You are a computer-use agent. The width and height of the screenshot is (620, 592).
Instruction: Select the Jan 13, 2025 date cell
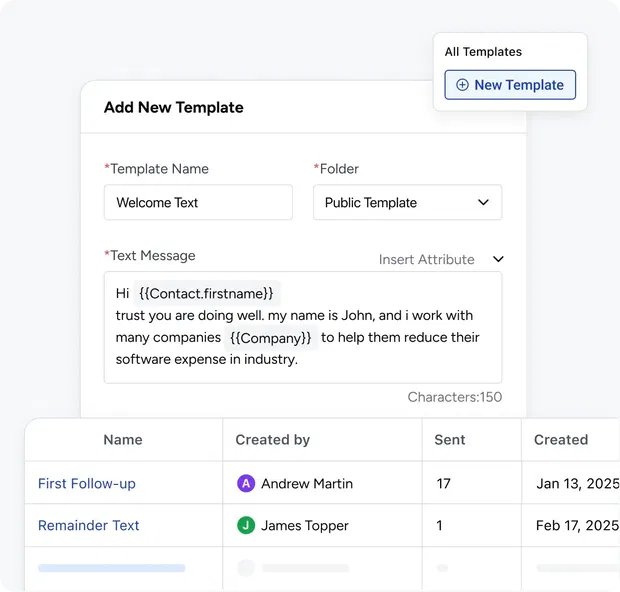pos(577,483)
